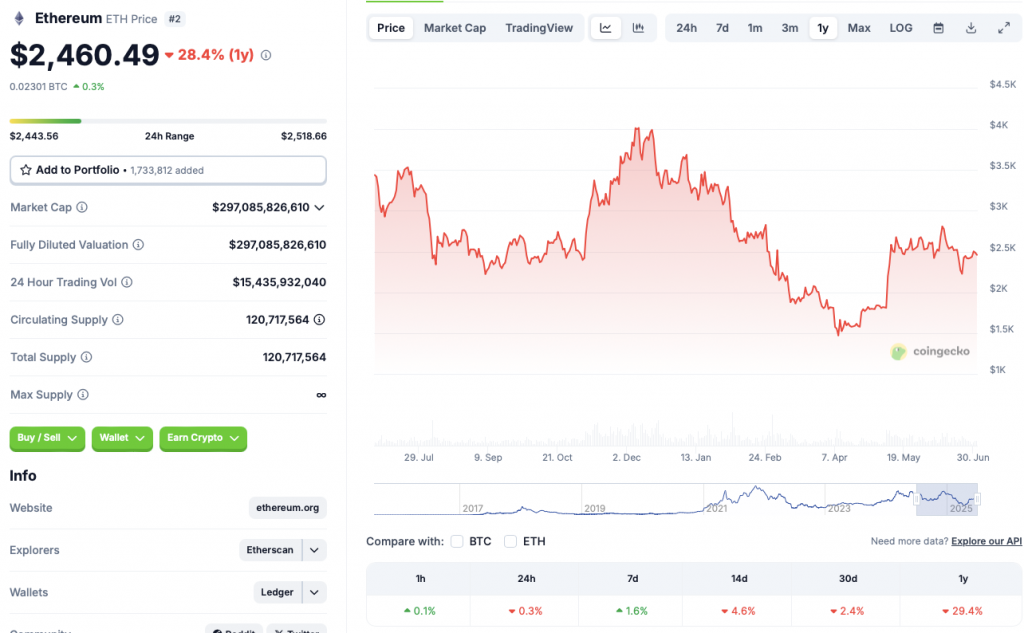The height and width of the screenshot is (633, 1024).
Task: Toggle LOG scale on chart
Action: click(x=901, y=28)
